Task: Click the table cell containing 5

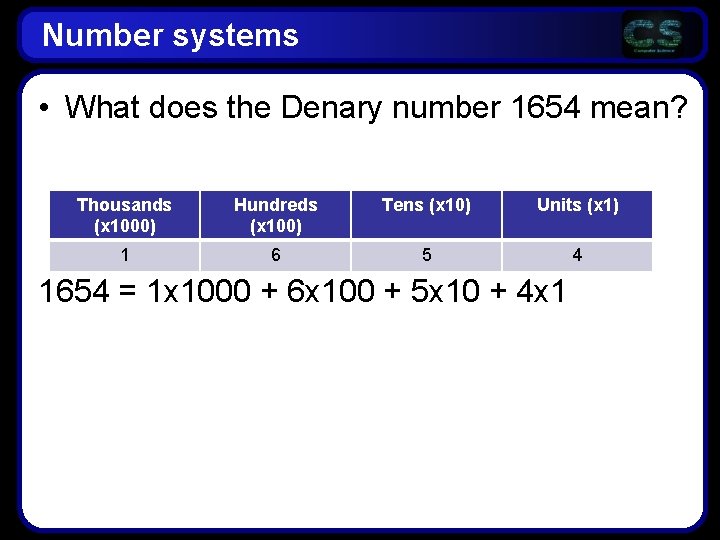Action: 427,256
